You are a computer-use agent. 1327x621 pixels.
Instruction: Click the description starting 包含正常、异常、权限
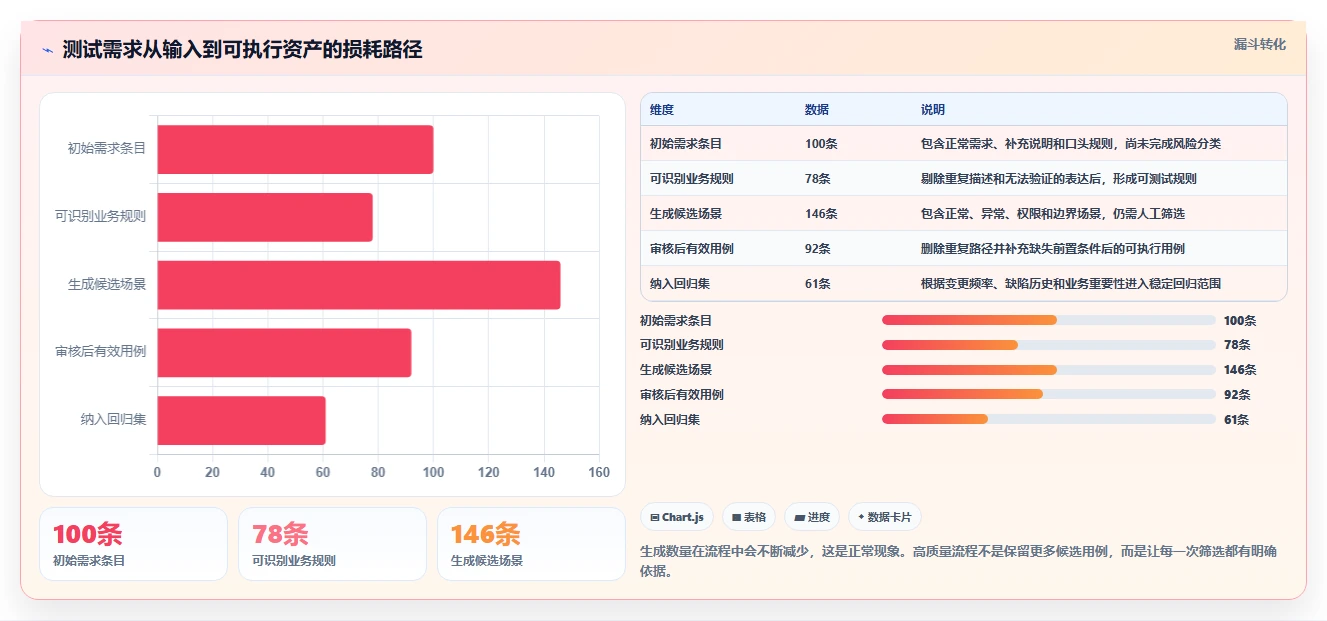pyautogui.click(x=1053, y=214)
